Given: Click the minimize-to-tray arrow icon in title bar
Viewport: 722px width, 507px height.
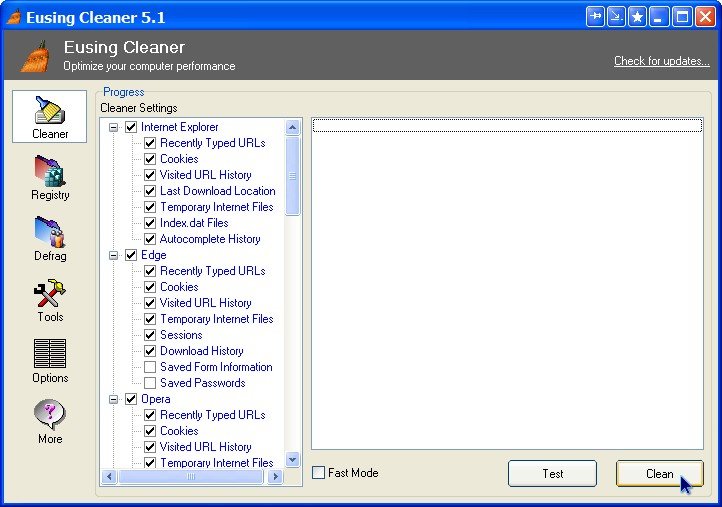Looking at the screenshot, I should tap(616, 17).
